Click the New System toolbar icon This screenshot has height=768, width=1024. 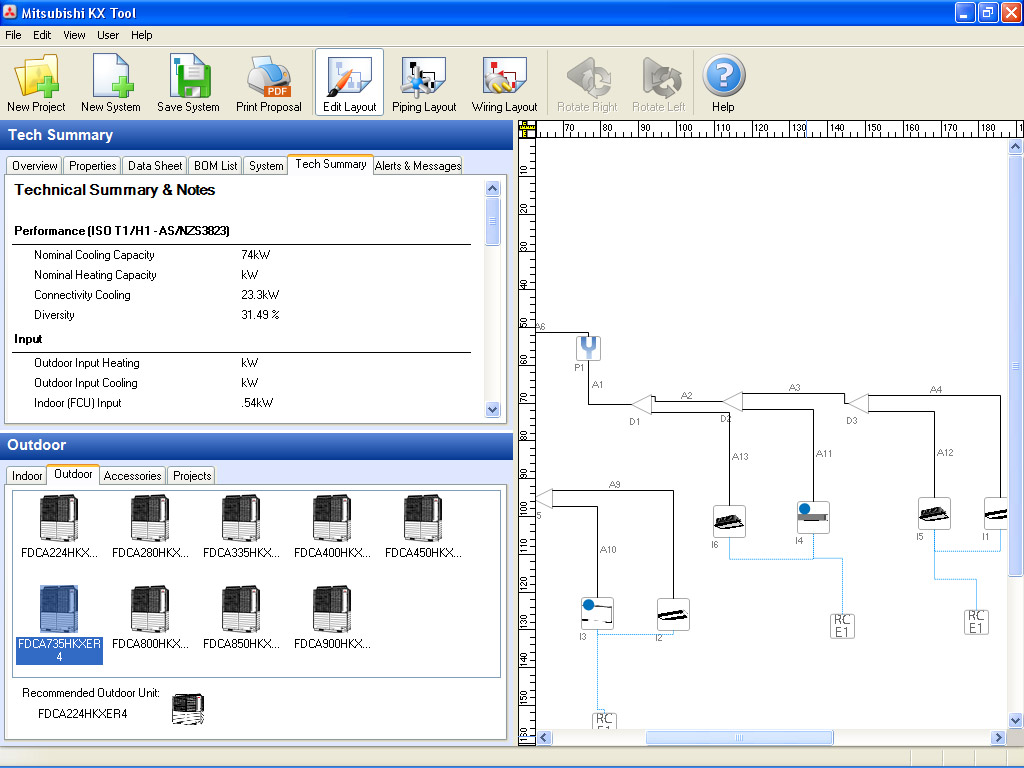[x=110, y=82]
